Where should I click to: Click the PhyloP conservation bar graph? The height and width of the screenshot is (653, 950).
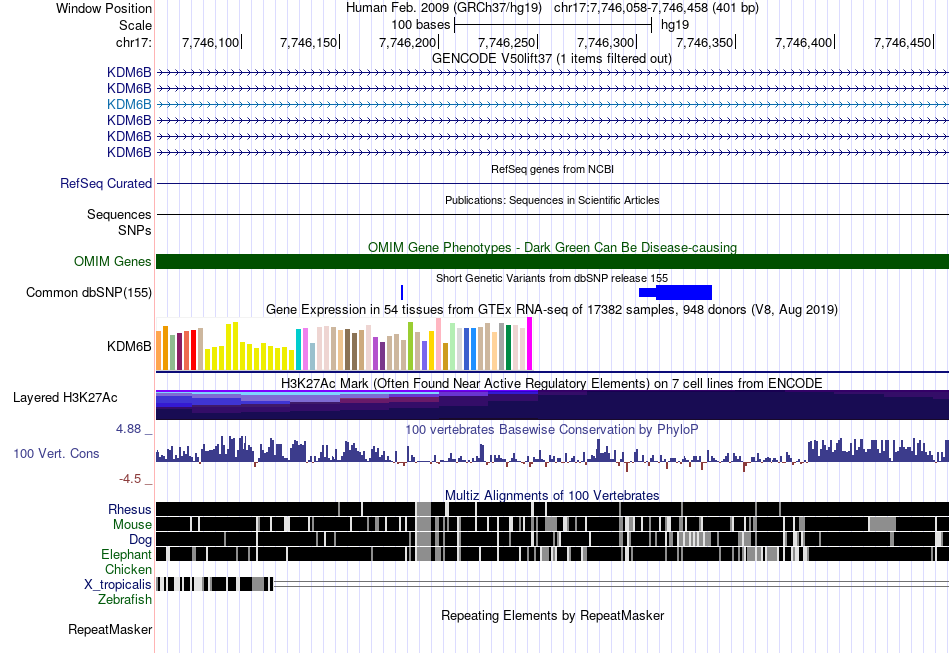pos(552,454)
